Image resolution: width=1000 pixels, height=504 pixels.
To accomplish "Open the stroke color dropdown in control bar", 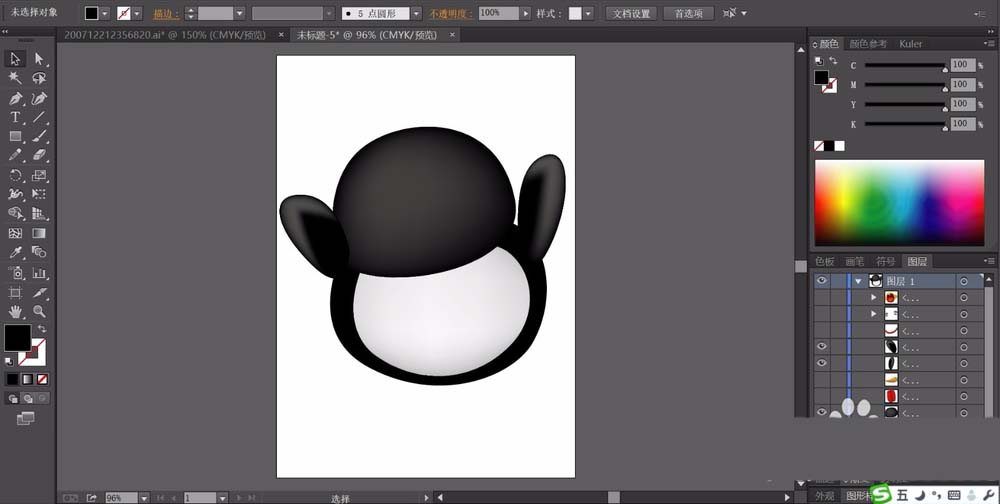I will [137, 13].
